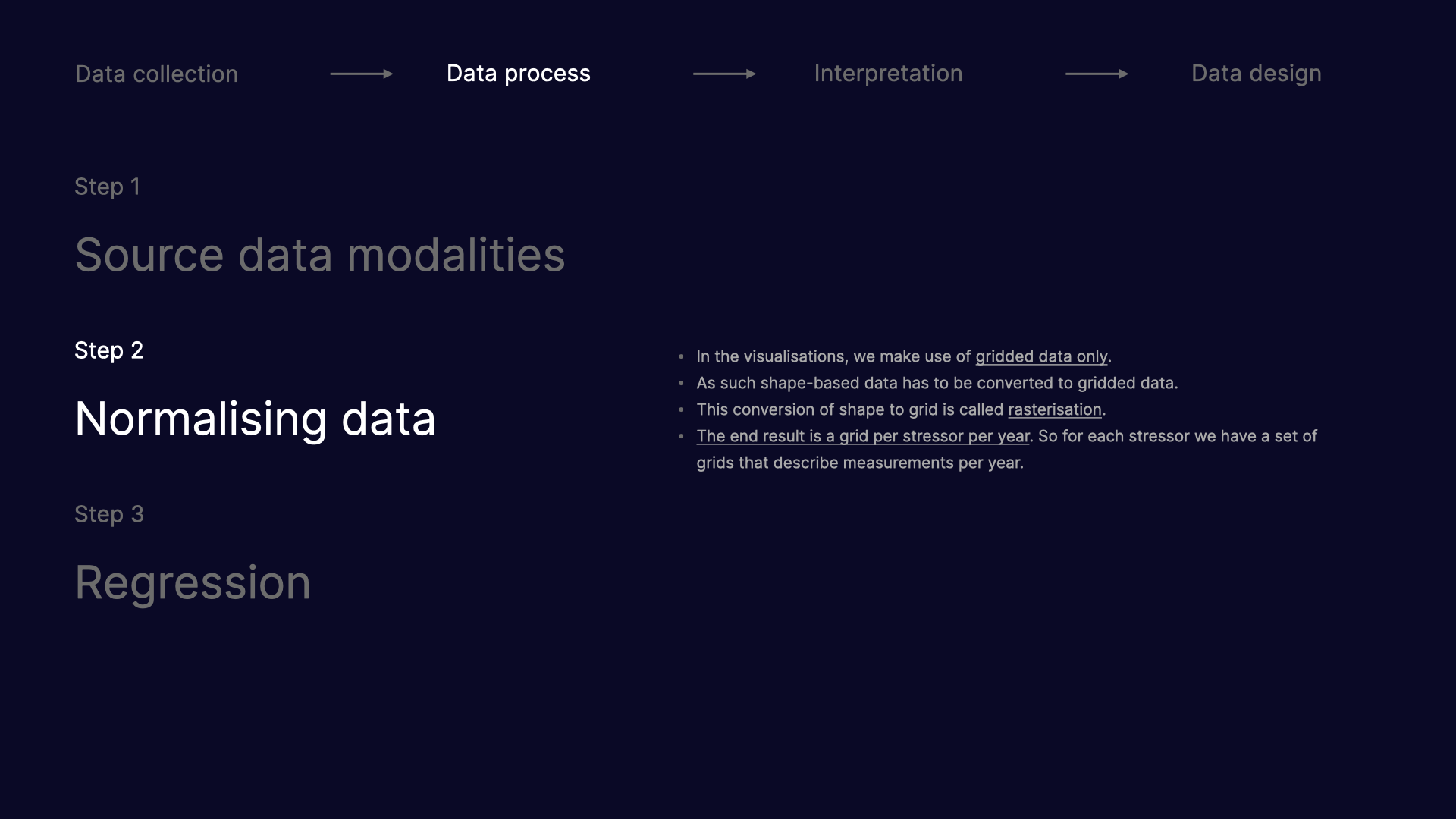Click bullet about shape-based data conversion

[x=937, y=383]
